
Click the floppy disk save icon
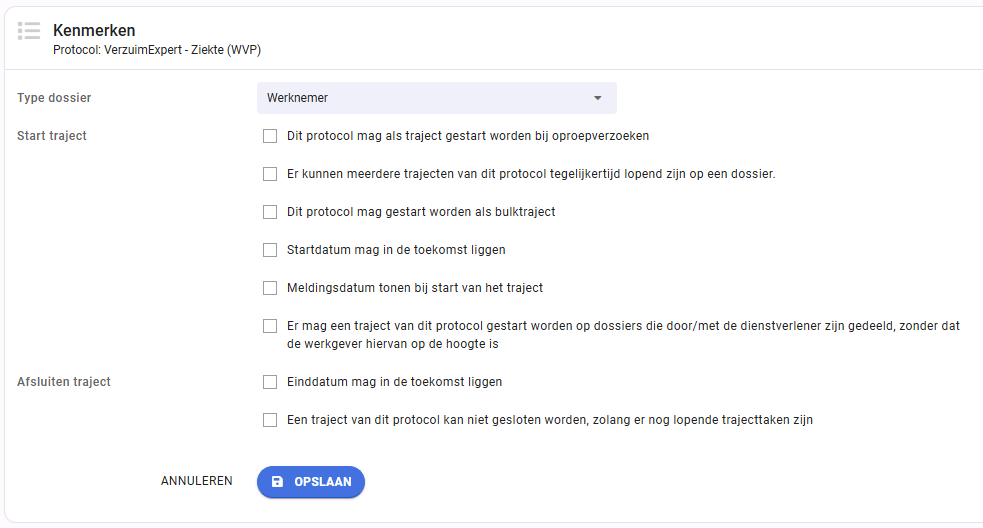pos(277,482)
